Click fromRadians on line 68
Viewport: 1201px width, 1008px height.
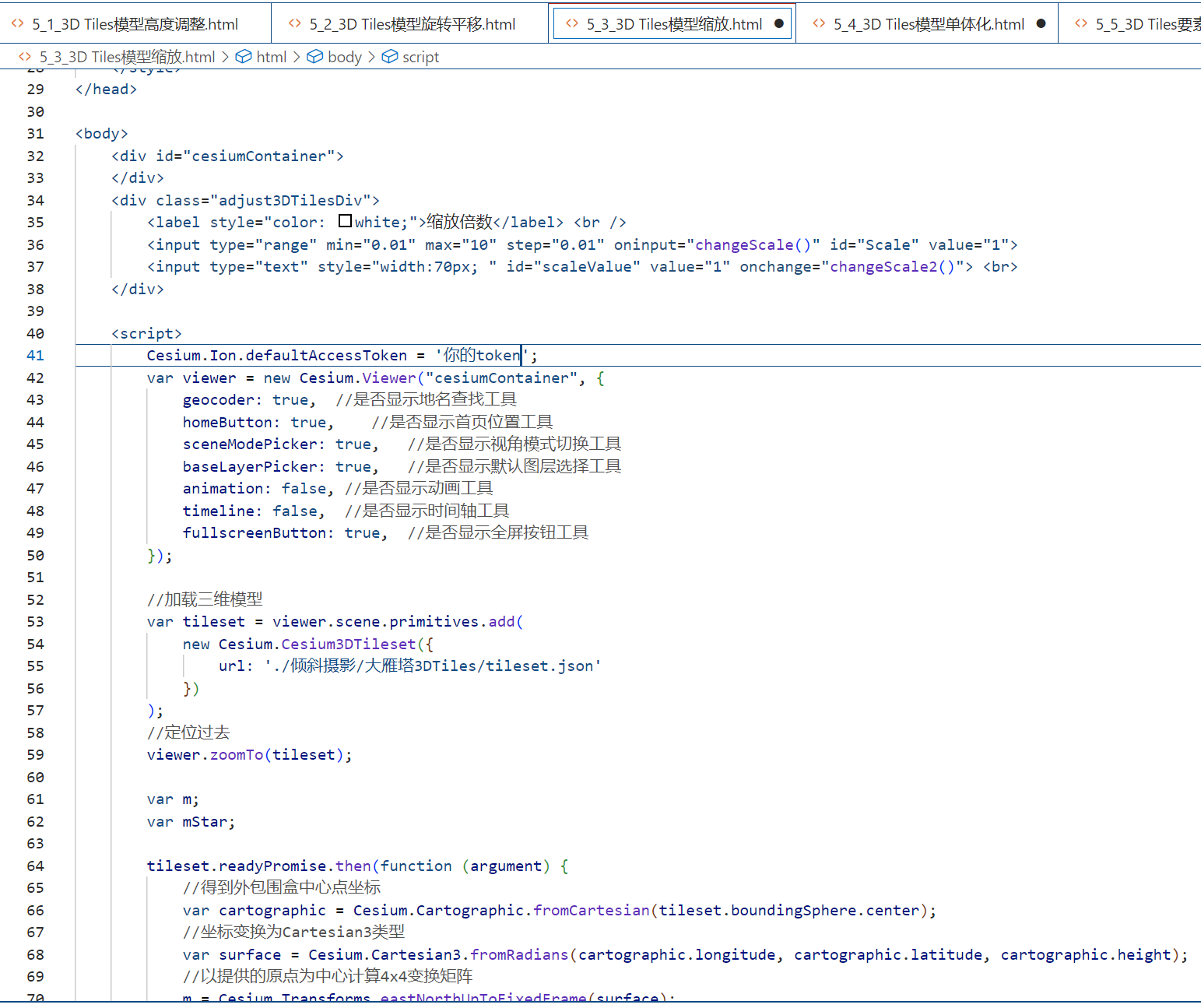[x=519, y=955]
